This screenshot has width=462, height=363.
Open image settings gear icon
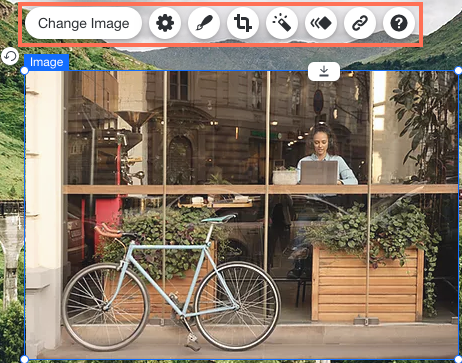[165, 23]
